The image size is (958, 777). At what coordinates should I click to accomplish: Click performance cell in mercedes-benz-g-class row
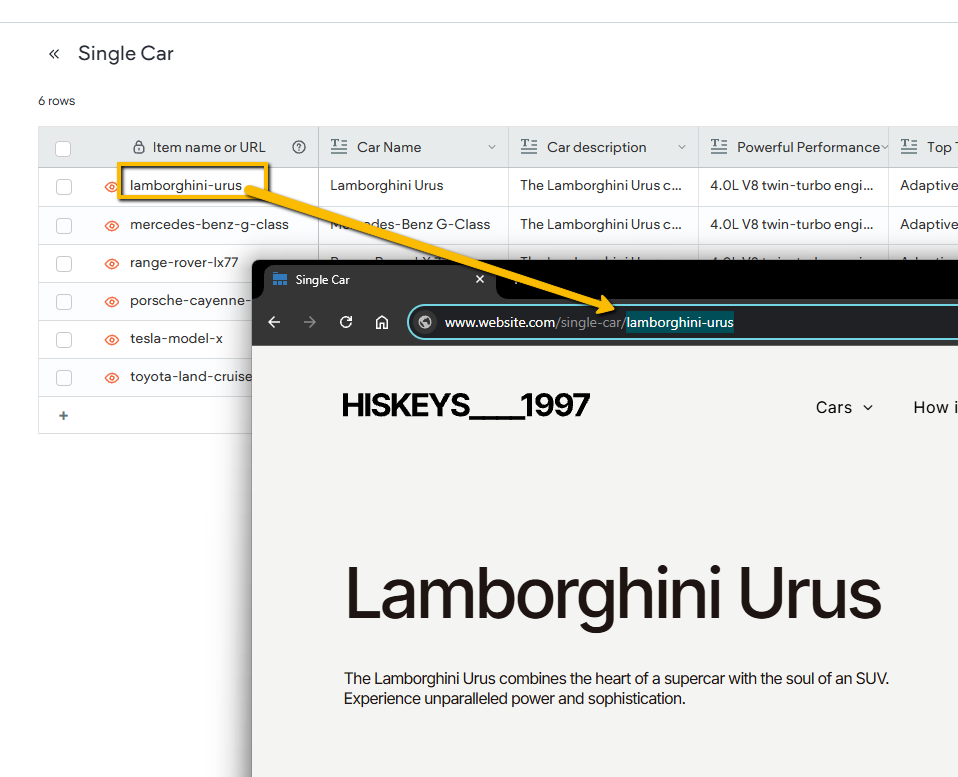coord(794,225)
